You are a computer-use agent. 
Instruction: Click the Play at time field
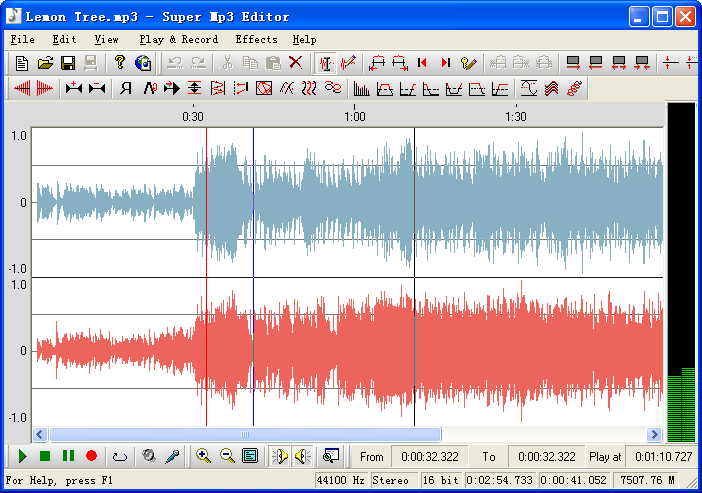point(663,457)
